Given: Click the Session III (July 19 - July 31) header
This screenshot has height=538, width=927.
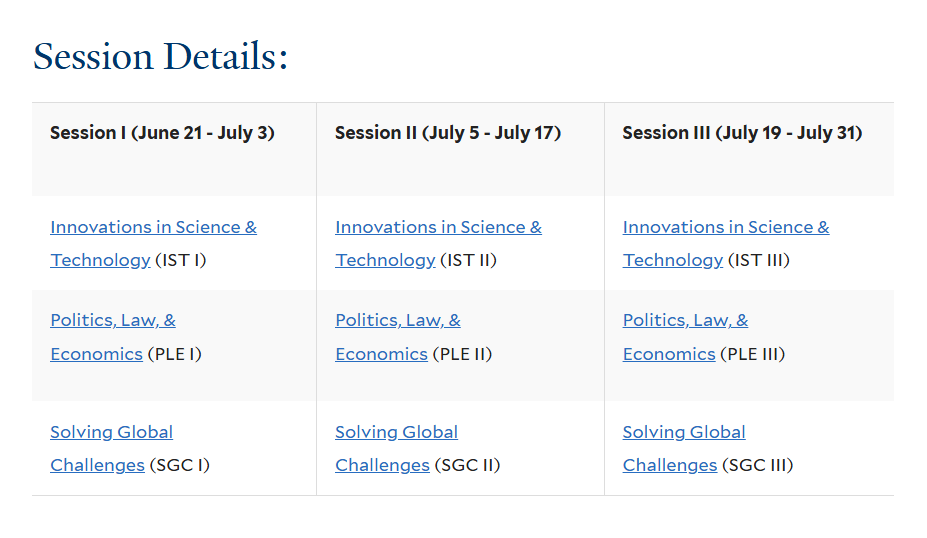Looking at the screenshot, I should tap(741, 133).
